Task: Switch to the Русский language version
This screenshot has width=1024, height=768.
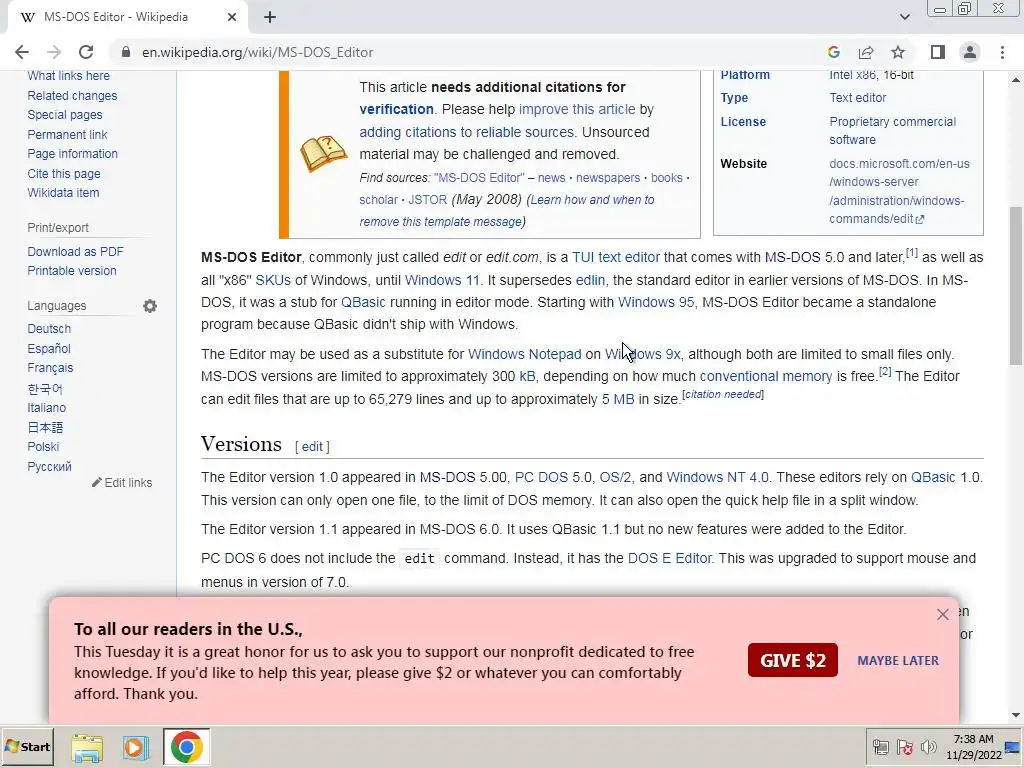Action: 50,466
